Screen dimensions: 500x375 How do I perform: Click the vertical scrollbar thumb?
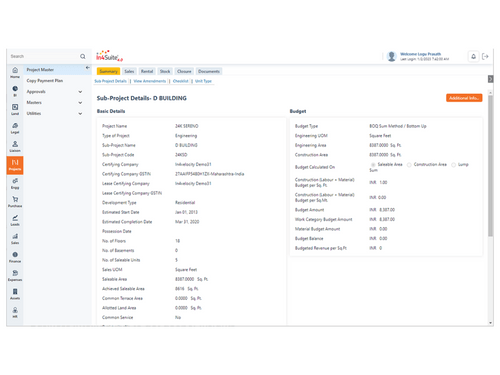pos(490,166)
